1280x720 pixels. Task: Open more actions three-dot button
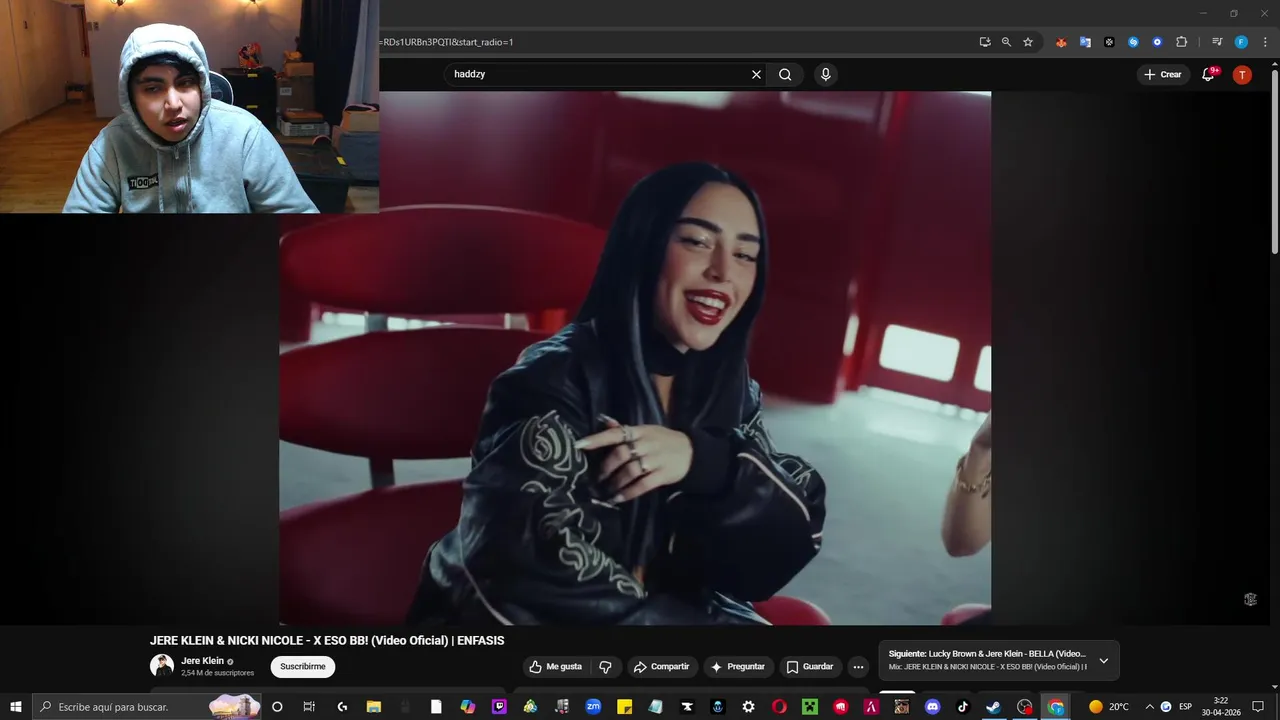(858, 667)
